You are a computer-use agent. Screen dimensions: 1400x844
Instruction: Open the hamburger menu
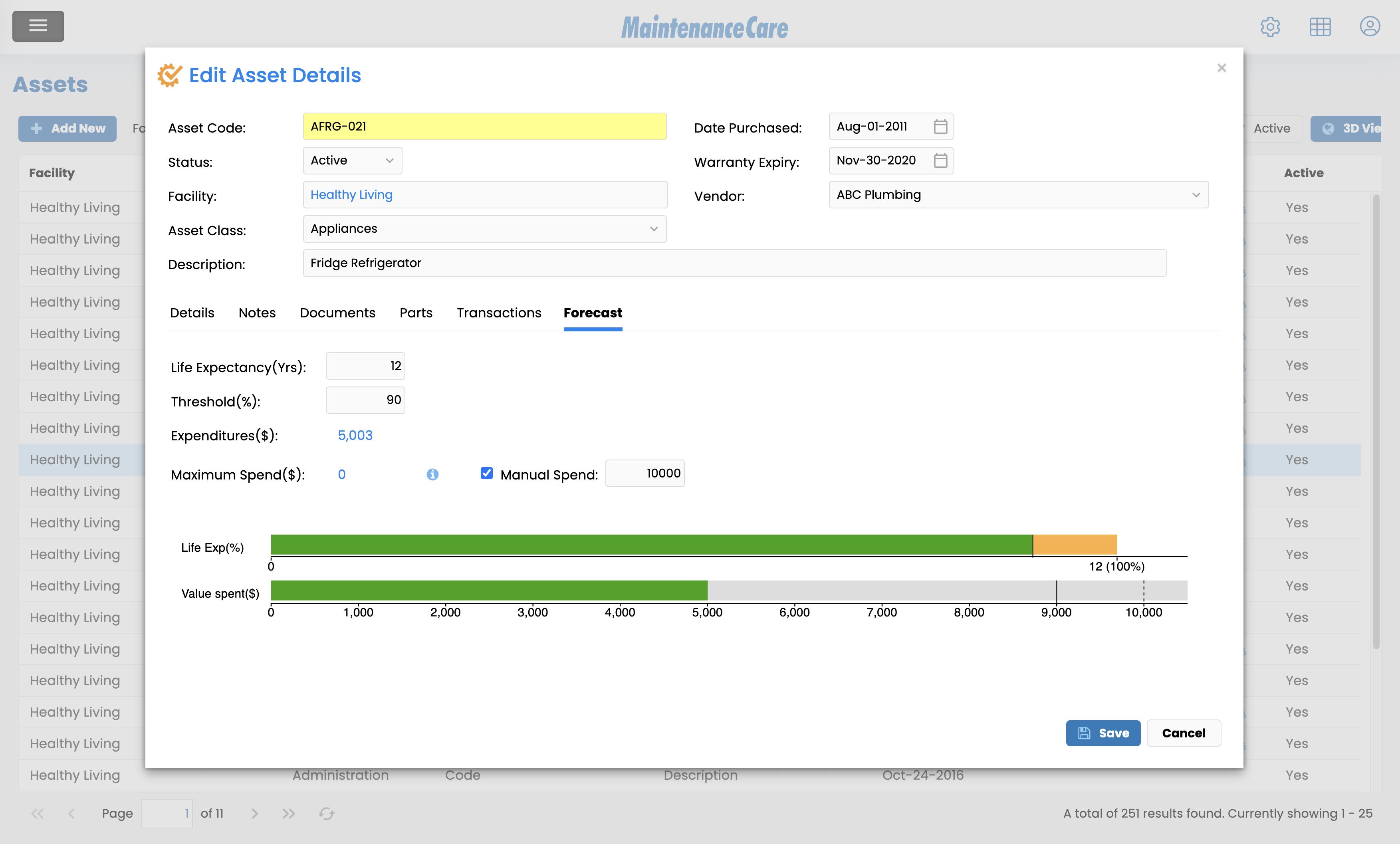(38, 26)
